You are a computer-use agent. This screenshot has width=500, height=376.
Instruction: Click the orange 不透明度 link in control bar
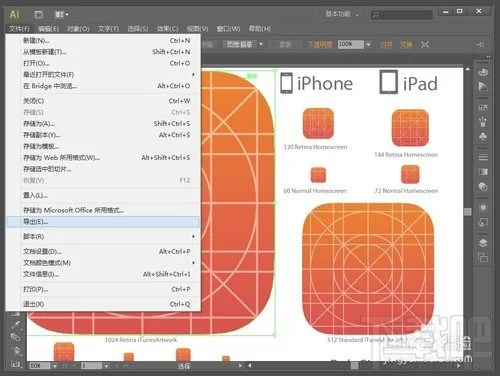[320, 44]
